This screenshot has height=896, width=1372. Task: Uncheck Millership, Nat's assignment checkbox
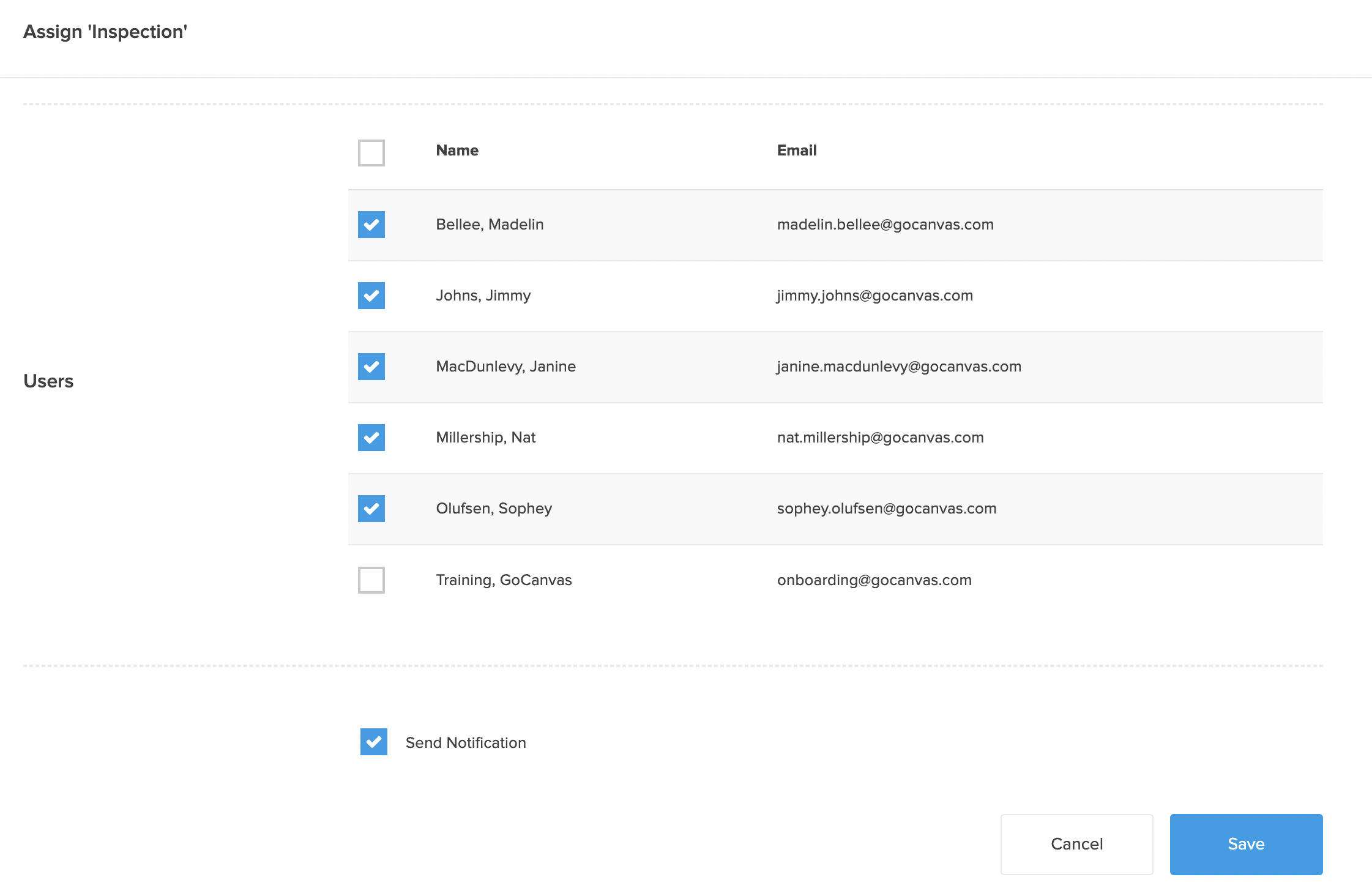coord(371,438)
